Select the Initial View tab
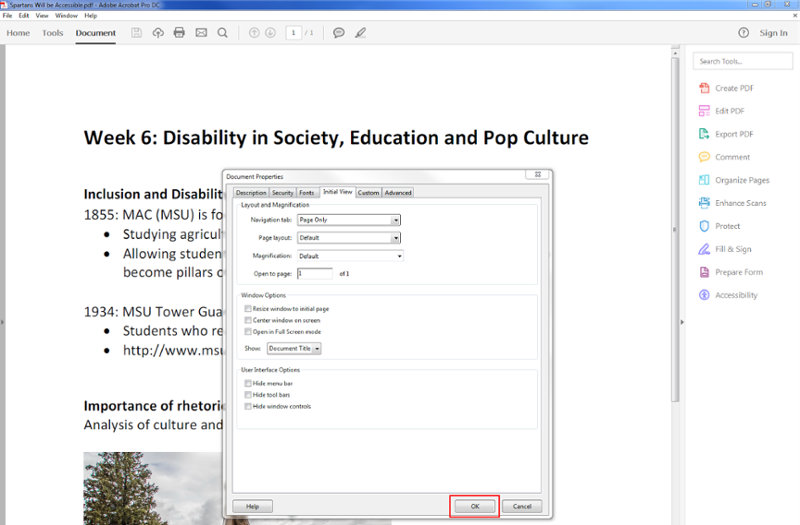 point(337,192)
